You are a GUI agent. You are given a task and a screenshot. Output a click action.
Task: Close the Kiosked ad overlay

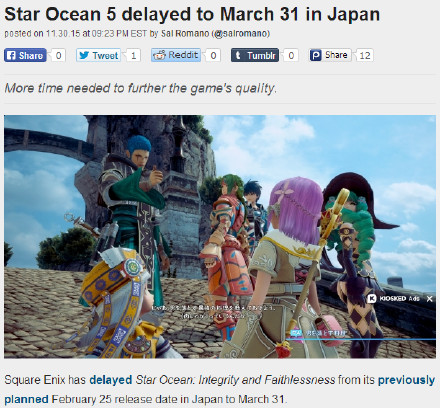(x=430, y=299)
